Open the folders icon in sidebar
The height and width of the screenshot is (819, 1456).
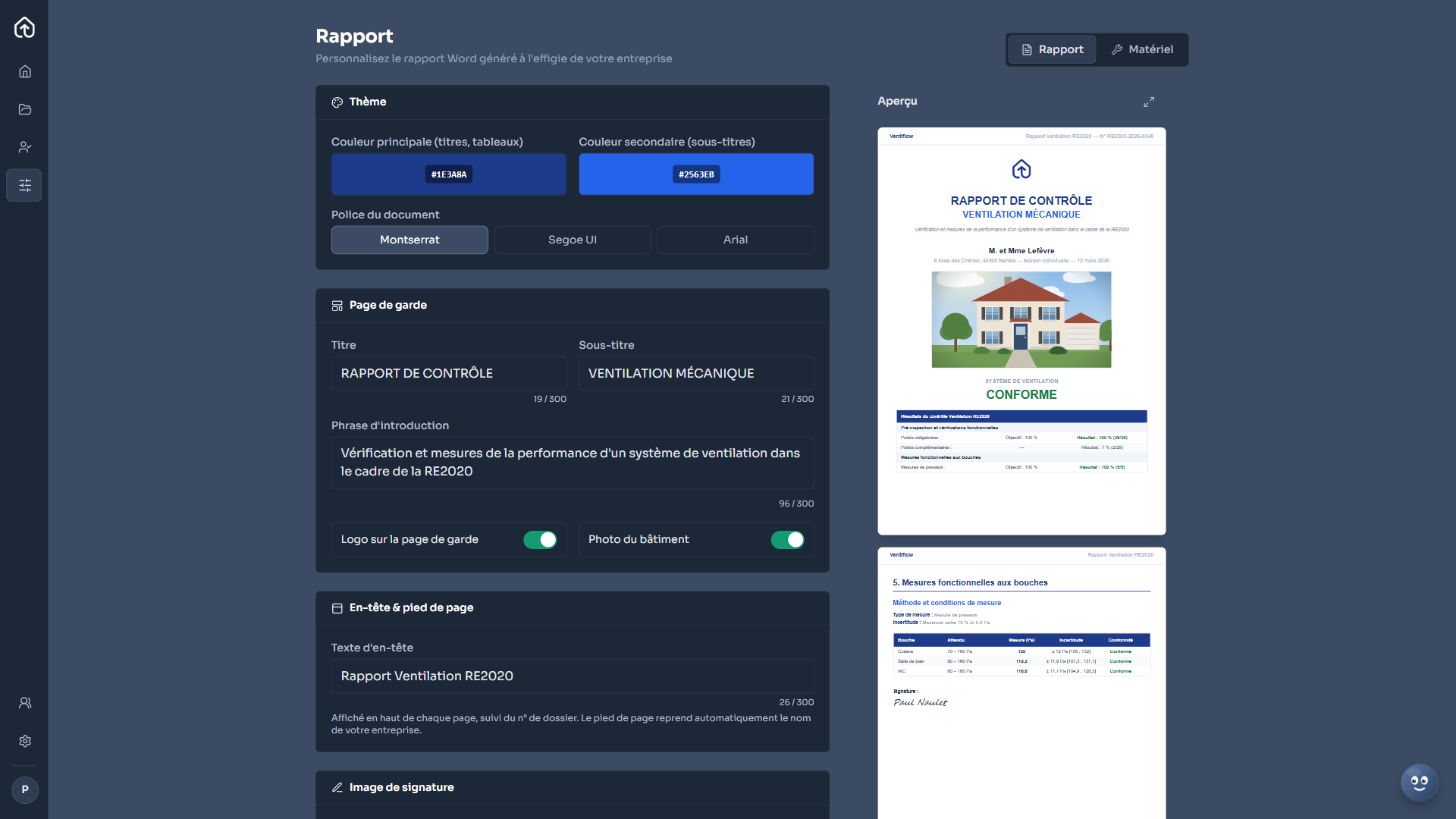[x=25, y=109]
